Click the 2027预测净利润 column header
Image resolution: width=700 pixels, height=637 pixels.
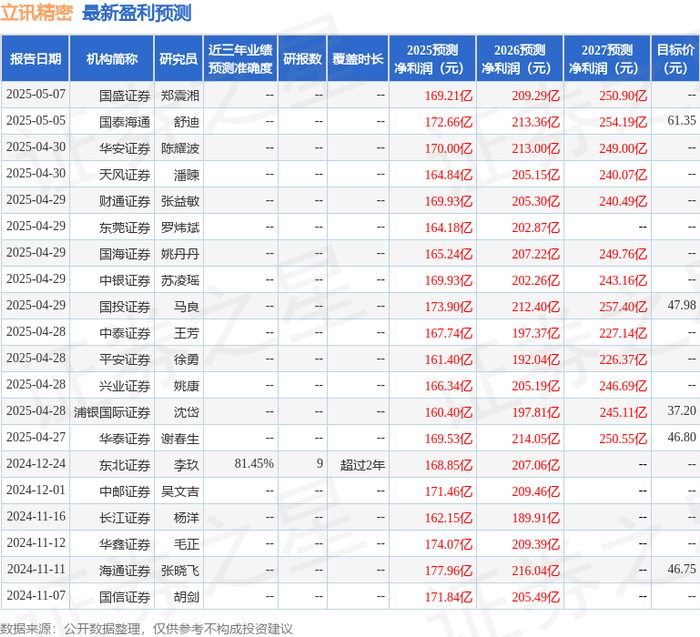[607, 59]
